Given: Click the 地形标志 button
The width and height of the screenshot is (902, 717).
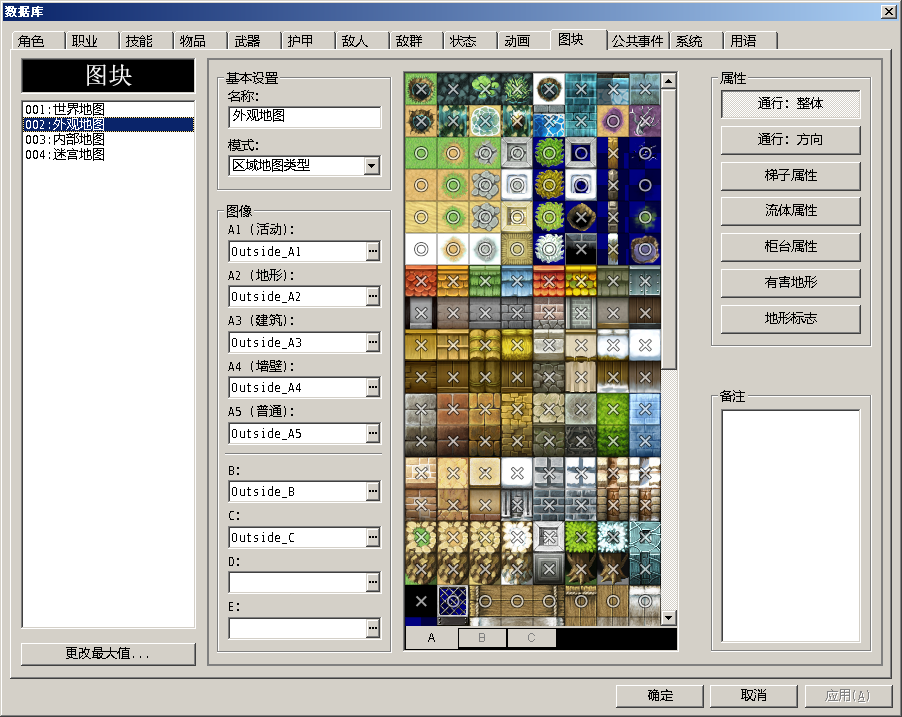Looking at the screenshot, I should (x=790, y=318).
